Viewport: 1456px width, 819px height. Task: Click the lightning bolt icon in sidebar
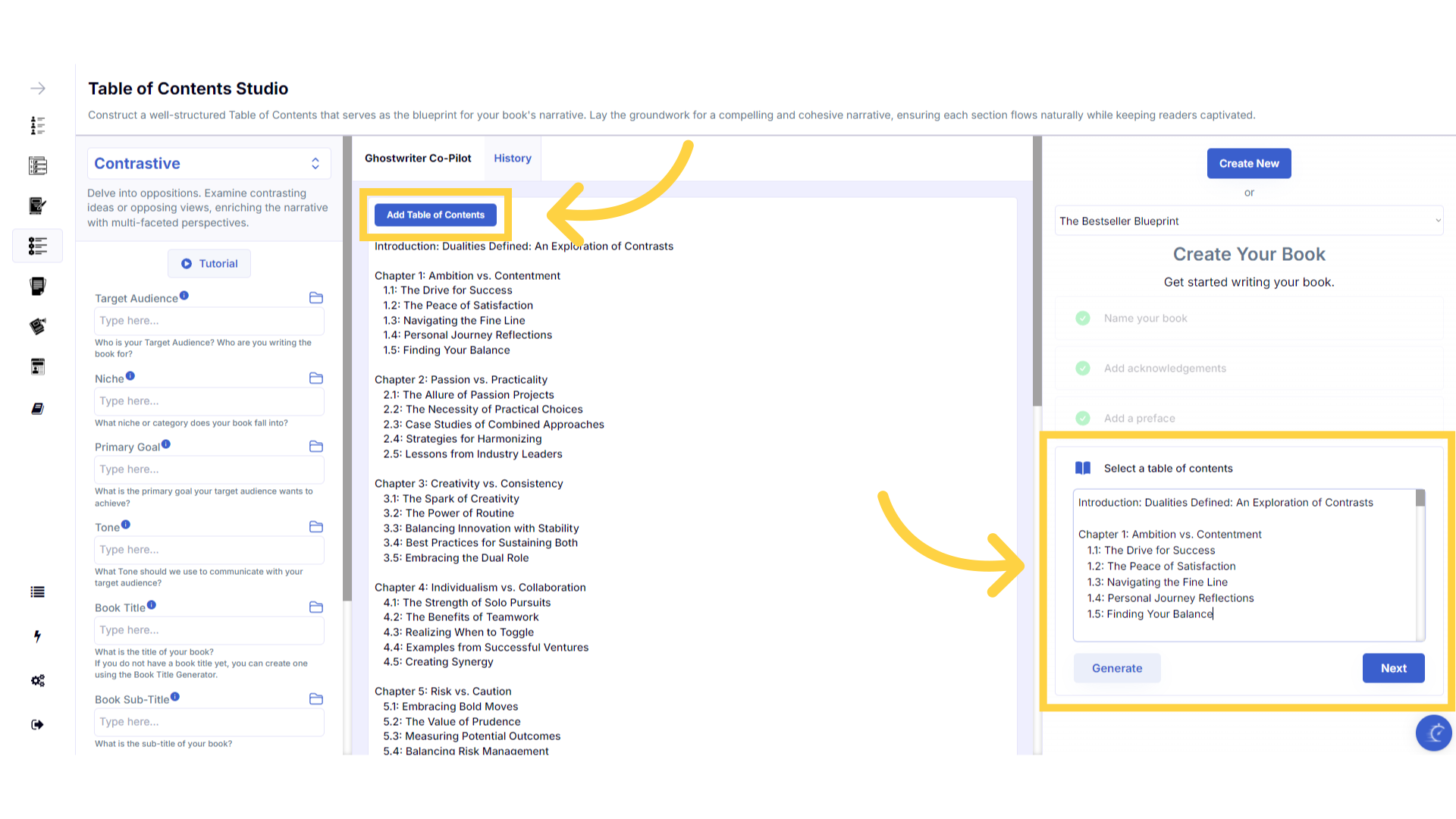coord(38,636)
